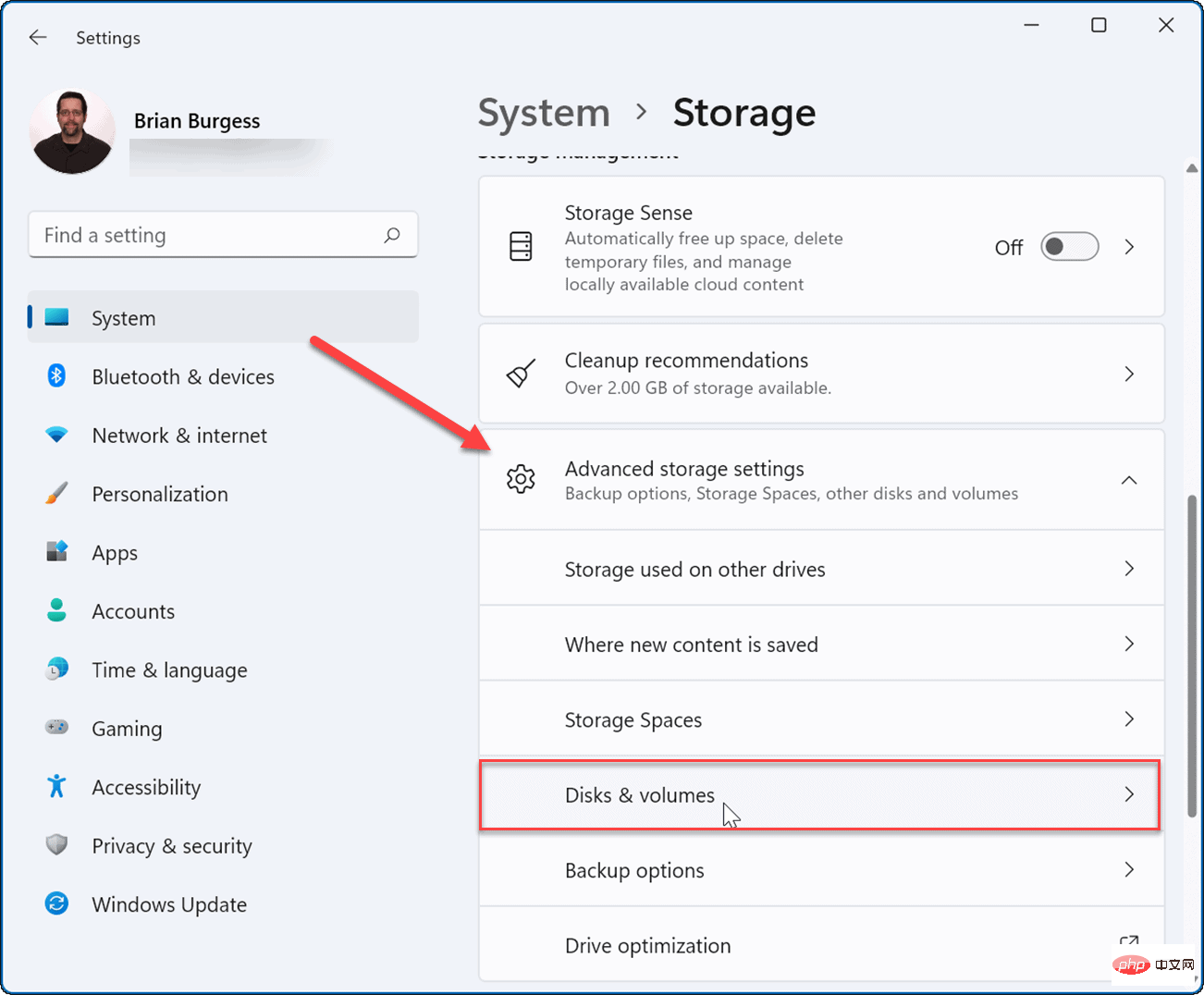The height and width of the screenshot is (995, 1204).
Task: Select the Gaming category label
Action: pyautogui.click(x=127, y=730)
